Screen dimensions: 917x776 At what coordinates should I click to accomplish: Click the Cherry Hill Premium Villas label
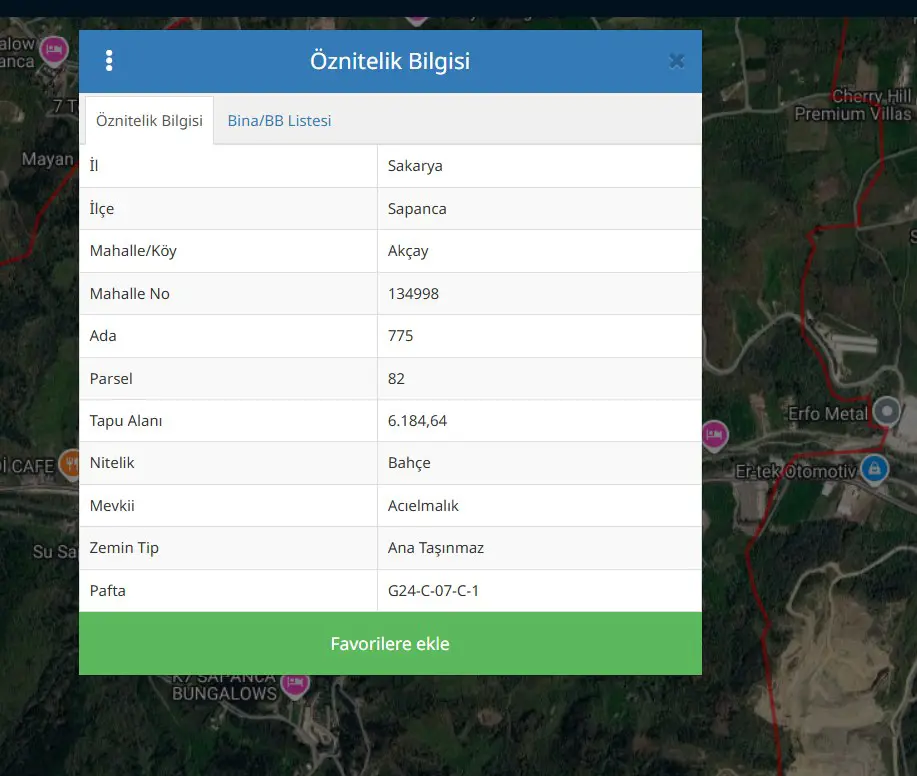tap(853, 105)
